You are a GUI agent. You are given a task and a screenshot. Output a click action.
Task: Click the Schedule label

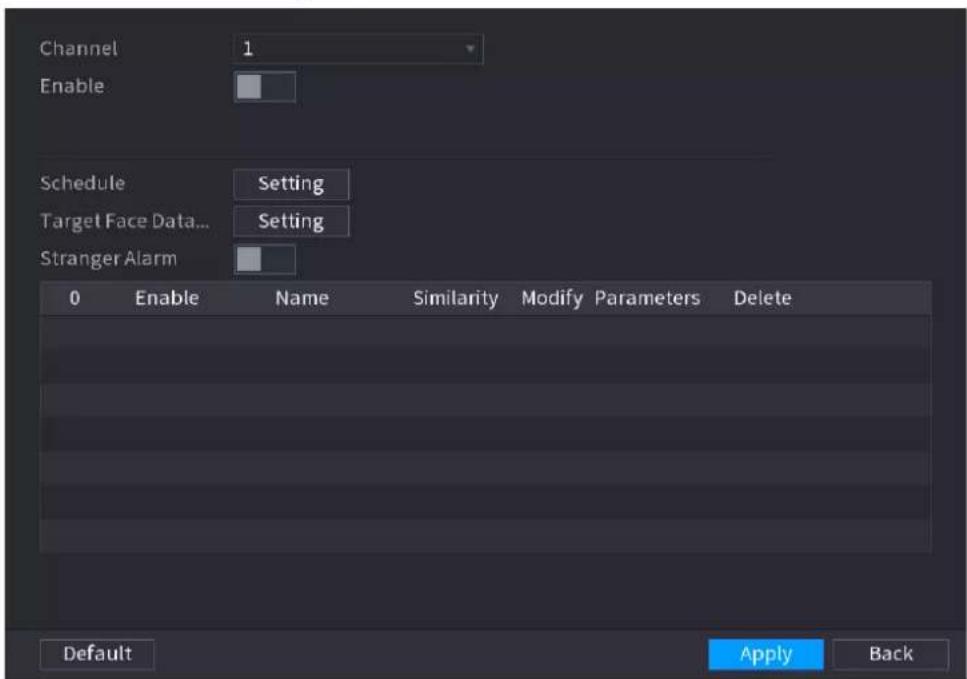pos(83,183)
